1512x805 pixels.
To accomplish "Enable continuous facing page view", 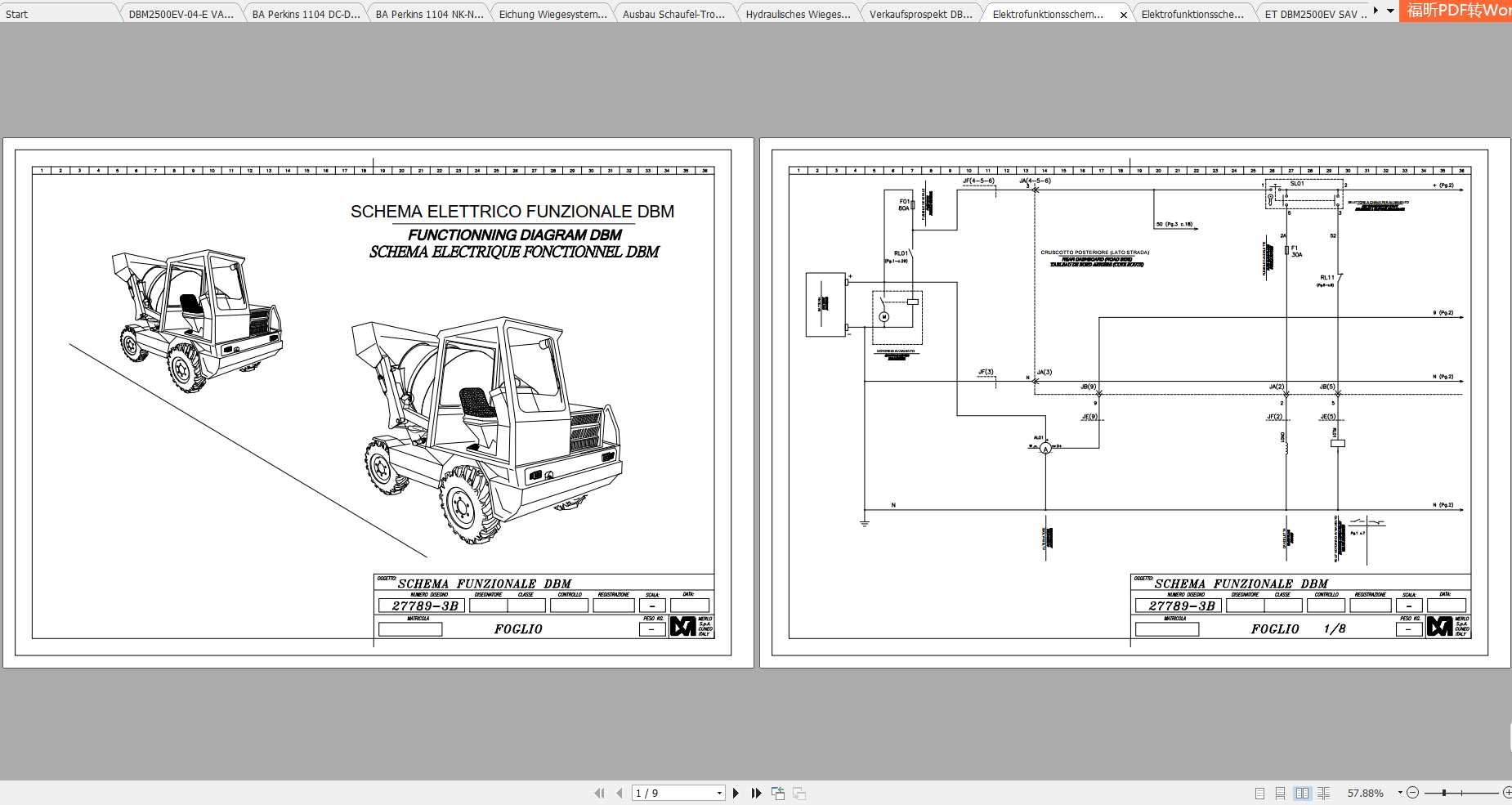I will pyautogui.click(x=1323, y=793).
